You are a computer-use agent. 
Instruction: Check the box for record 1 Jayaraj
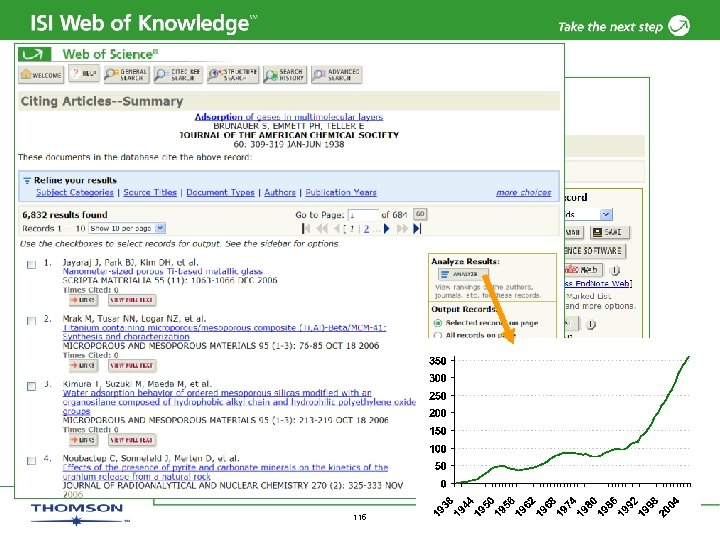31,264
